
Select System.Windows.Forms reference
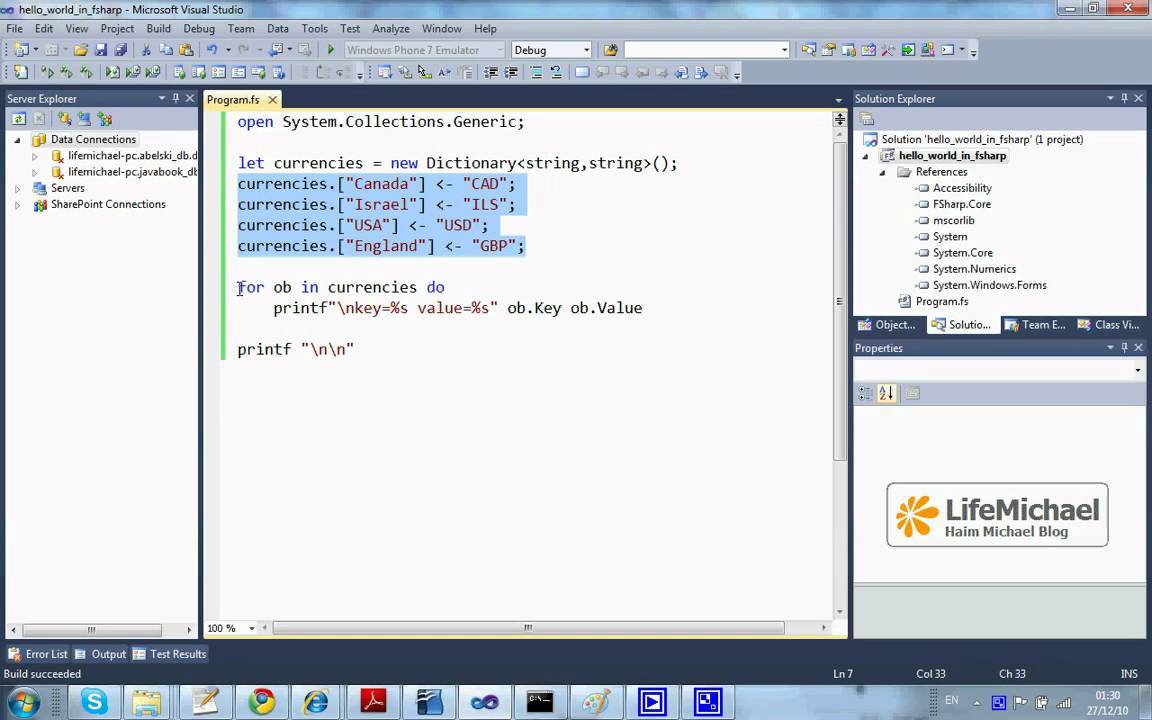click(x=989, y=285)
